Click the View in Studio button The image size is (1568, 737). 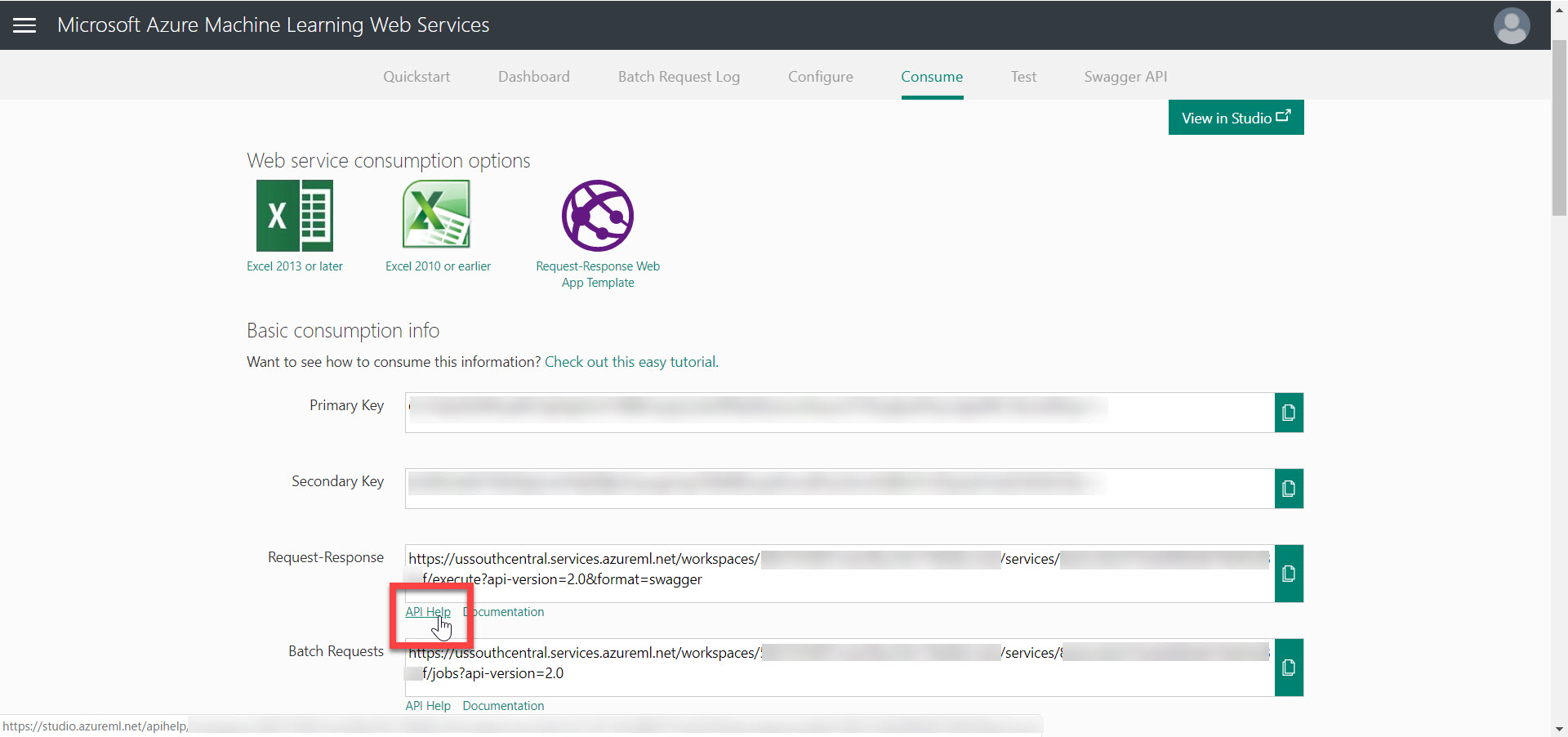coord(1236,118)
